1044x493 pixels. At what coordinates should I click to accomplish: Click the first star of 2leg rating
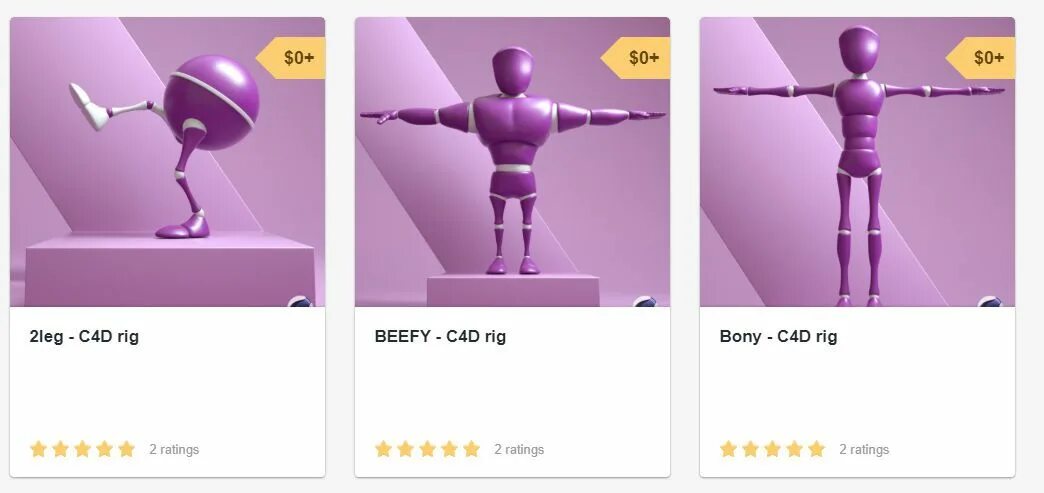[x=39, y=449]
